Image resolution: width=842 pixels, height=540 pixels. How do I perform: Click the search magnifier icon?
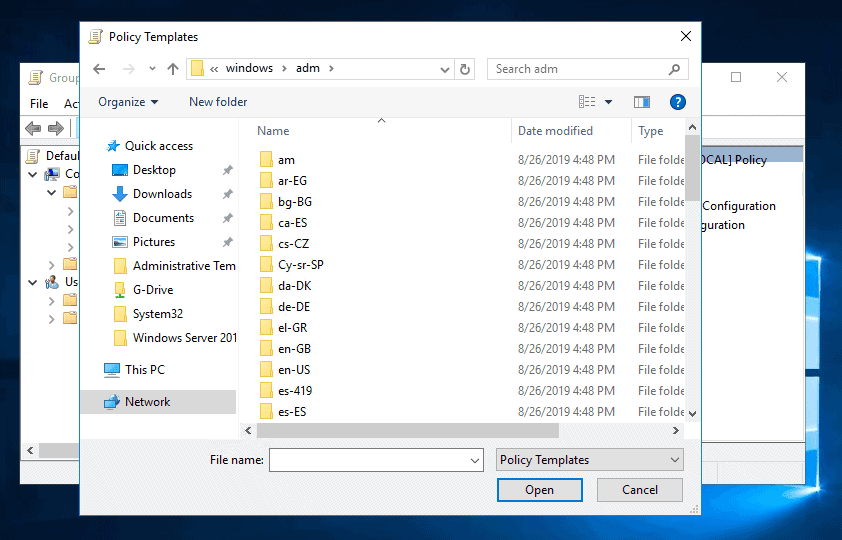click(x=674, y=69)
